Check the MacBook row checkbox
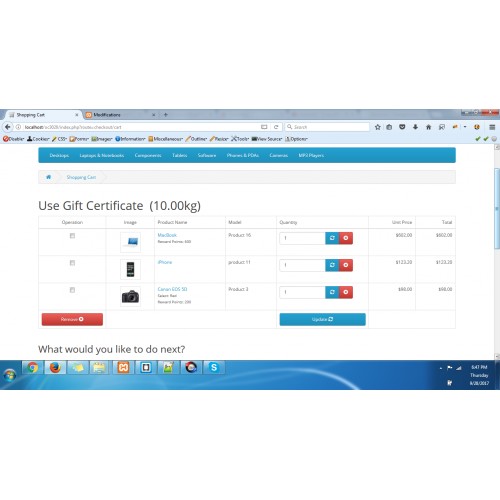The width and height of the screenshot is (500, 500). click(72, 236)
